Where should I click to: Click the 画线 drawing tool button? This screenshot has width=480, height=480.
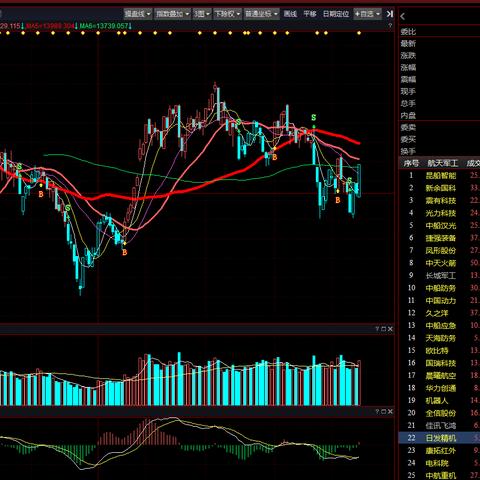point(290,14)
